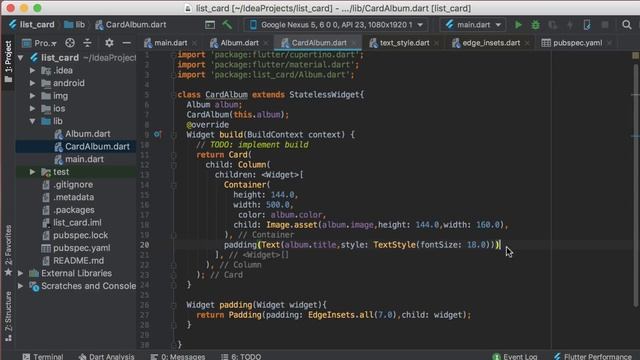Open the Event Log

(515, 356)
